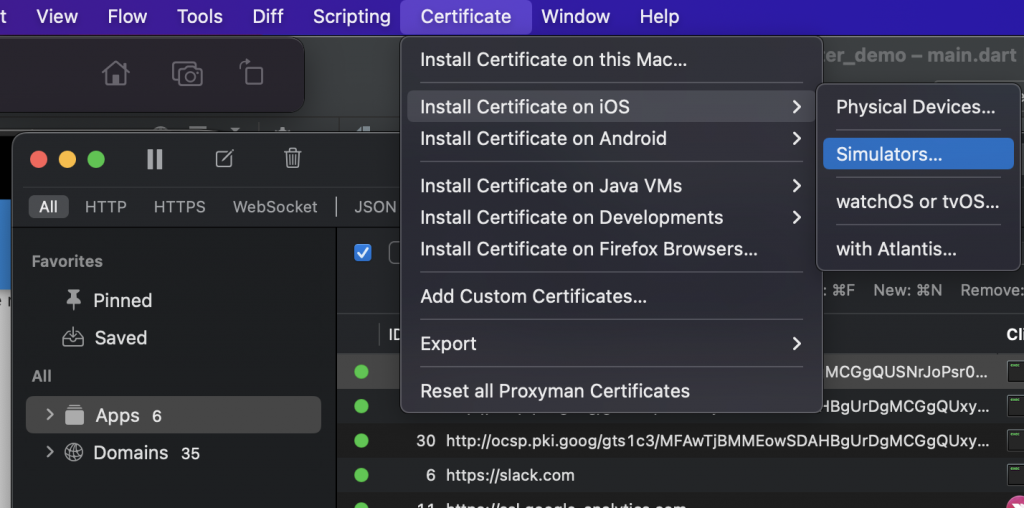The image size is (1024, 508).
Task: Click the simulator rotate device icon
Action: 250,73
